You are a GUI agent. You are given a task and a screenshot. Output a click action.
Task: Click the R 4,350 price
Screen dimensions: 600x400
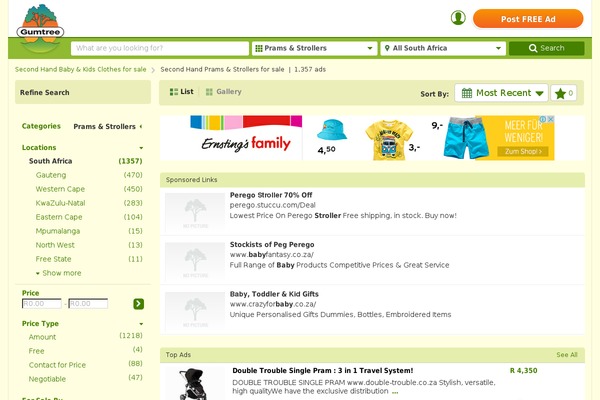(x=523, y=371)
